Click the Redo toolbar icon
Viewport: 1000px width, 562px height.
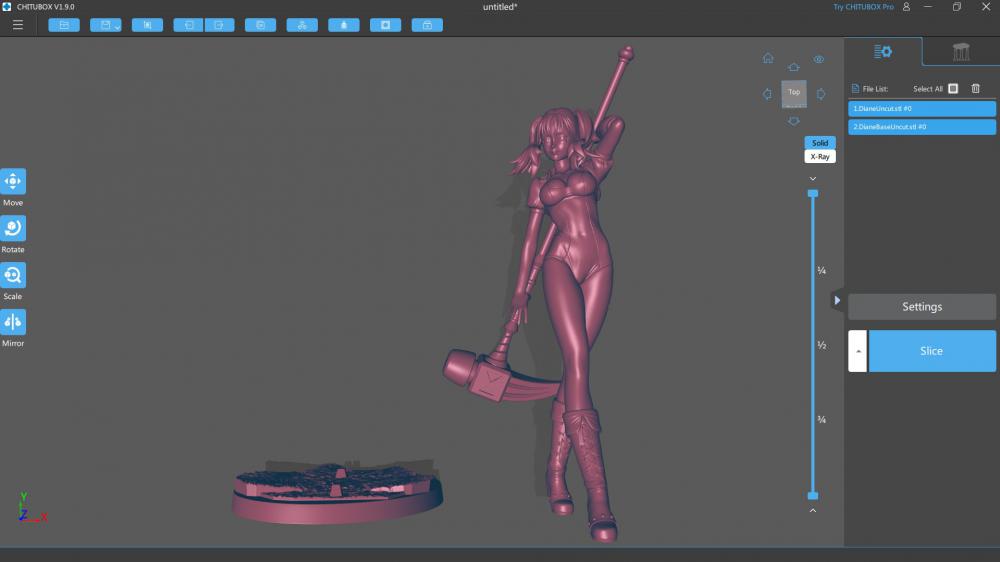click(x=219, y=25)
